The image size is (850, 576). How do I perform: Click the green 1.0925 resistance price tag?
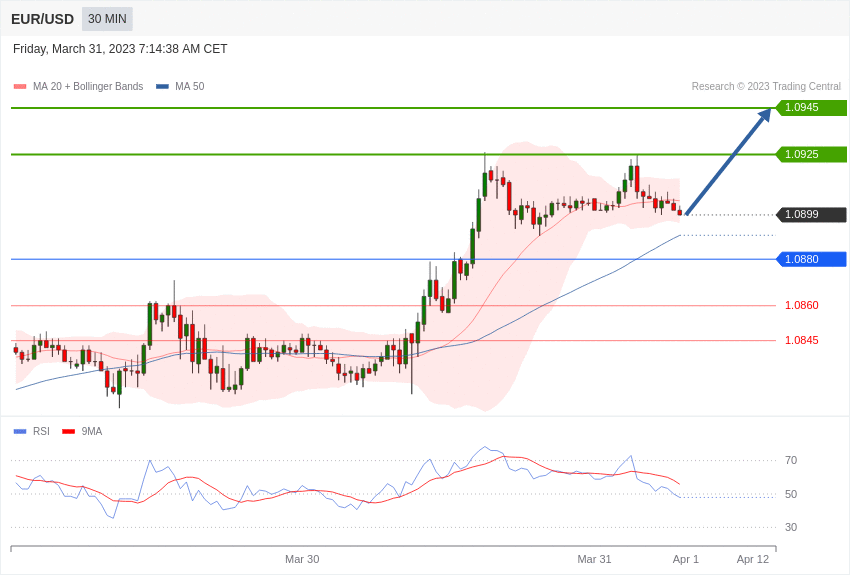pyautogui.click(x=811, y=154)
